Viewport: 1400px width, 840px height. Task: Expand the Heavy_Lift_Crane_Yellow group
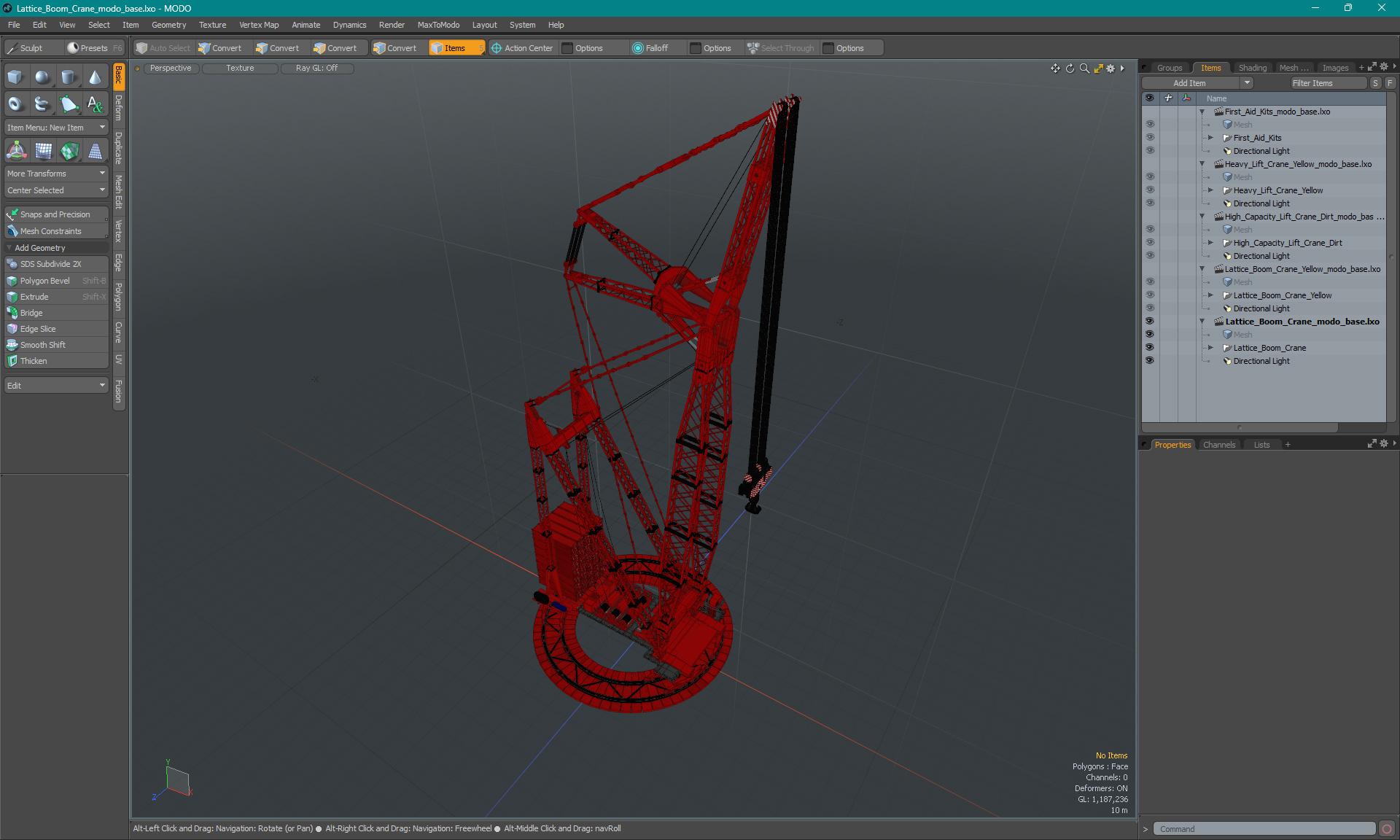pyautogui.click(x=1211, y=190)
